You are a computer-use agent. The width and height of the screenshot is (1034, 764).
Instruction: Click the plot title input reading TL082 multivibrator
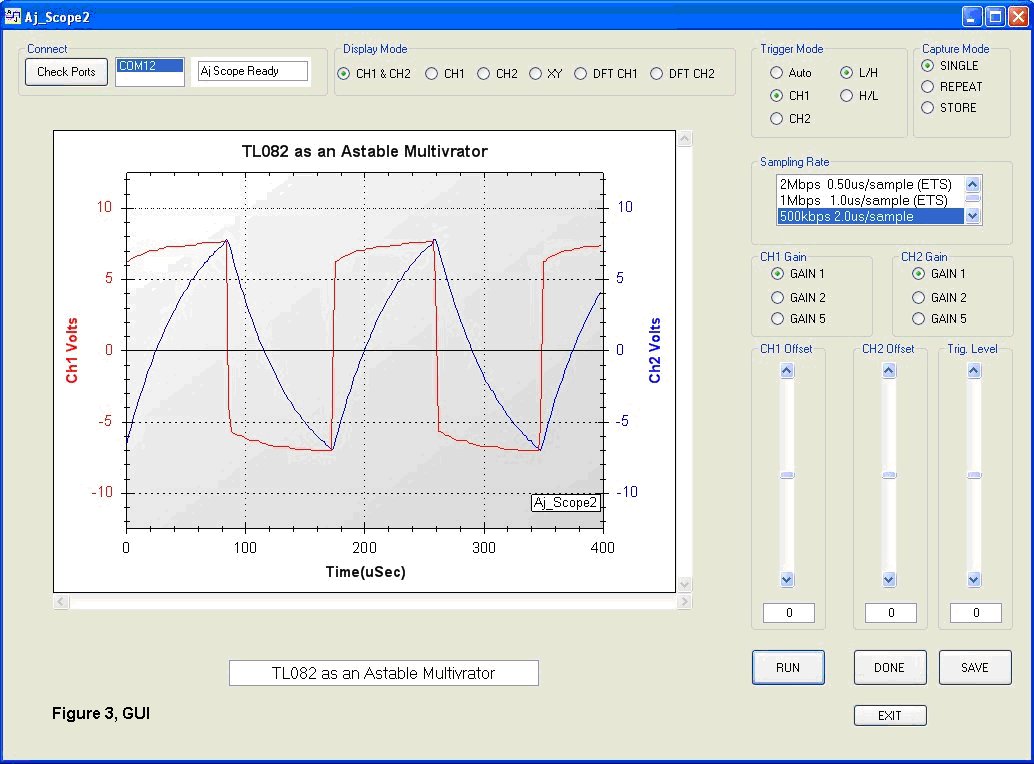click(x=384, y=673)
